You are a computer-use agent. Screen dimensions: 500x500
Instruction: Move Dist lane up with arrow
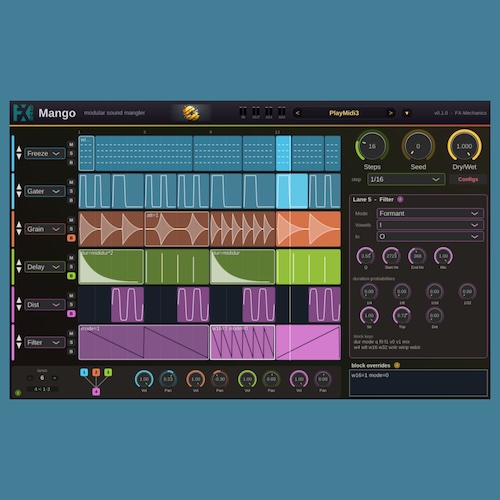point(19,300)
